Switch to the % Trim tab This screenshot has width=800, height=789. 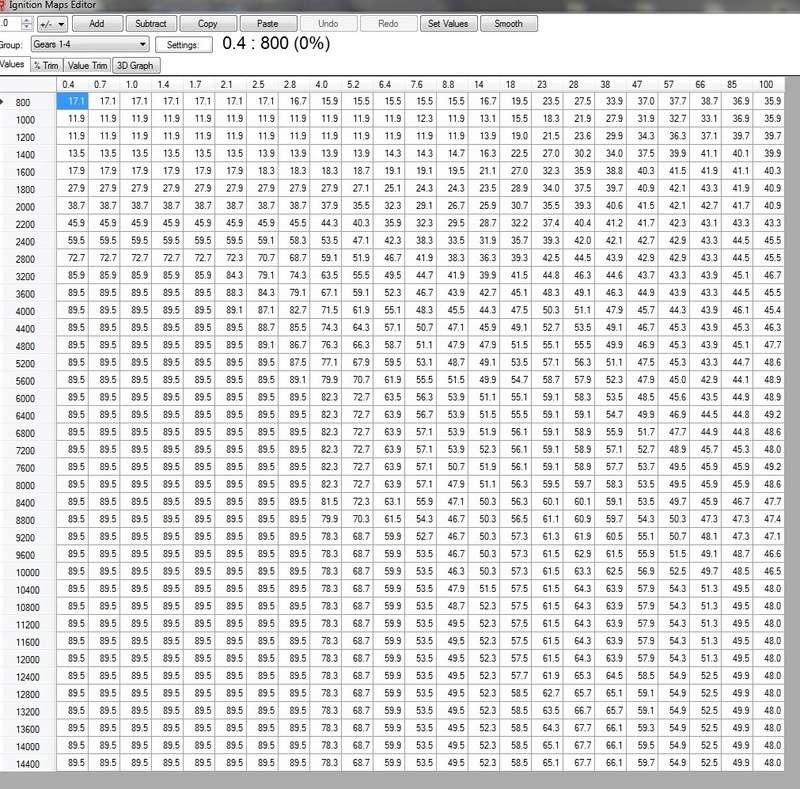(x=46, y=66)
